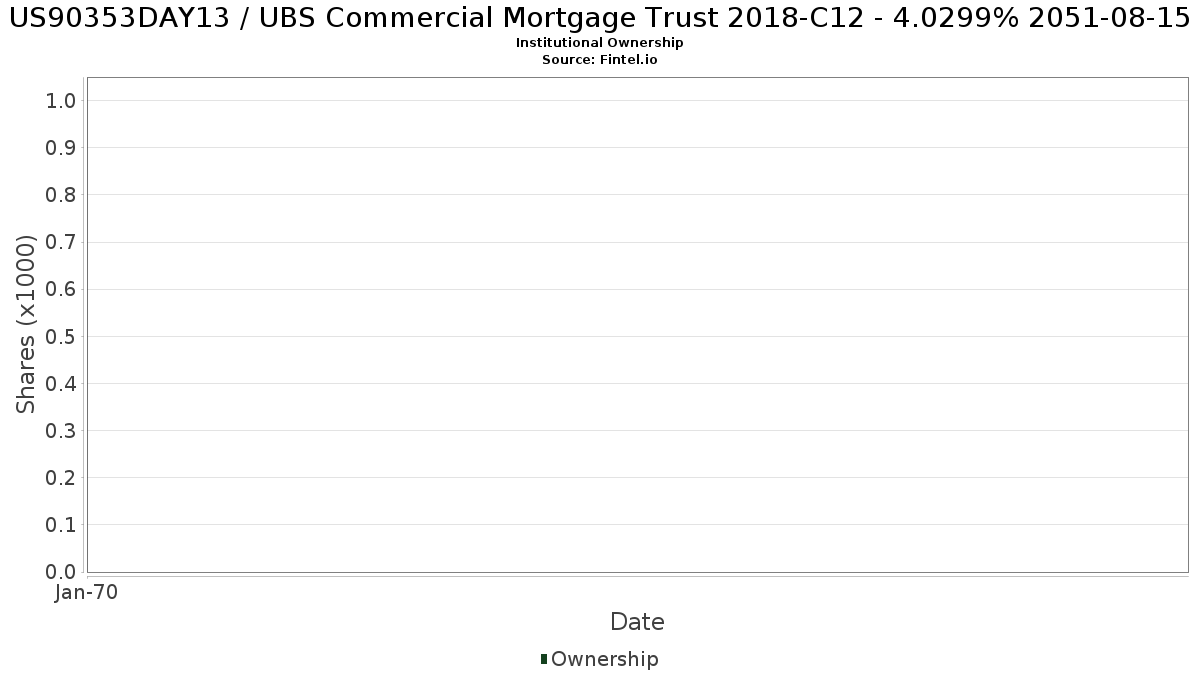Click the 0.1 y-axis label
This screenshot has height=675, width=1200.
[61, 524]
